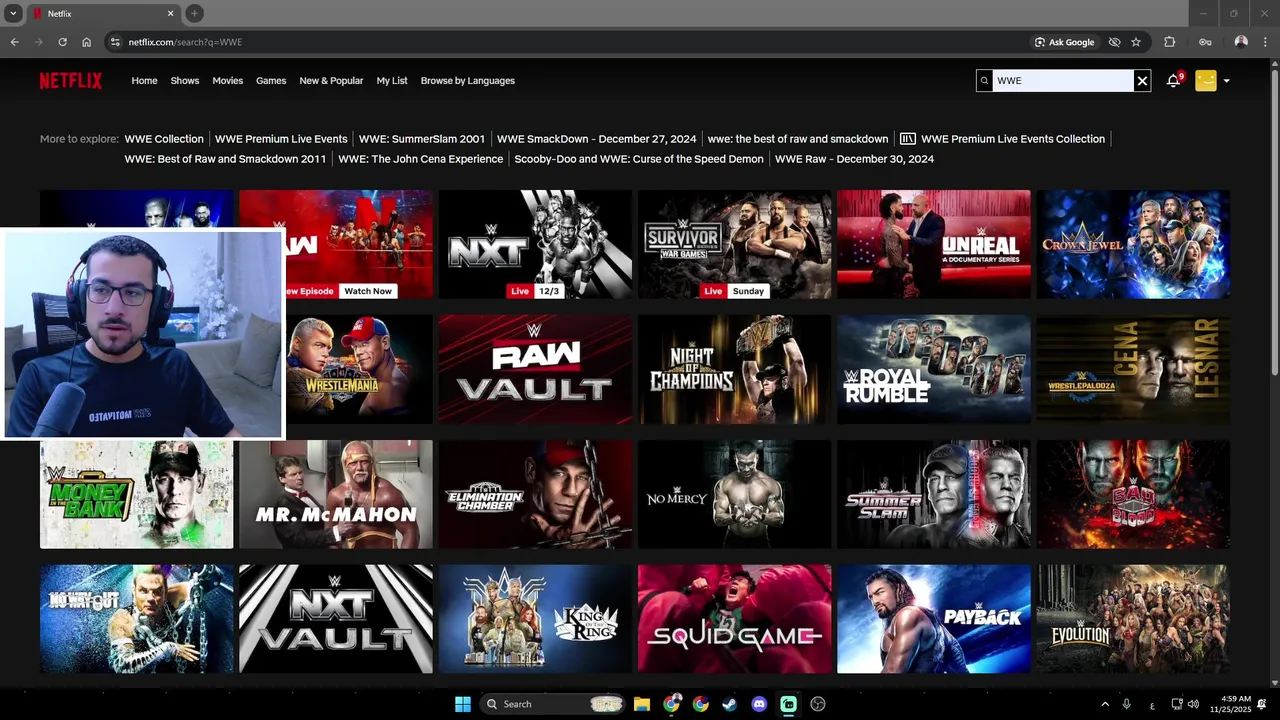The width and height of the screenshot is (1280, 720).
Task: Click the browser Back arrow
Action: 14,42
